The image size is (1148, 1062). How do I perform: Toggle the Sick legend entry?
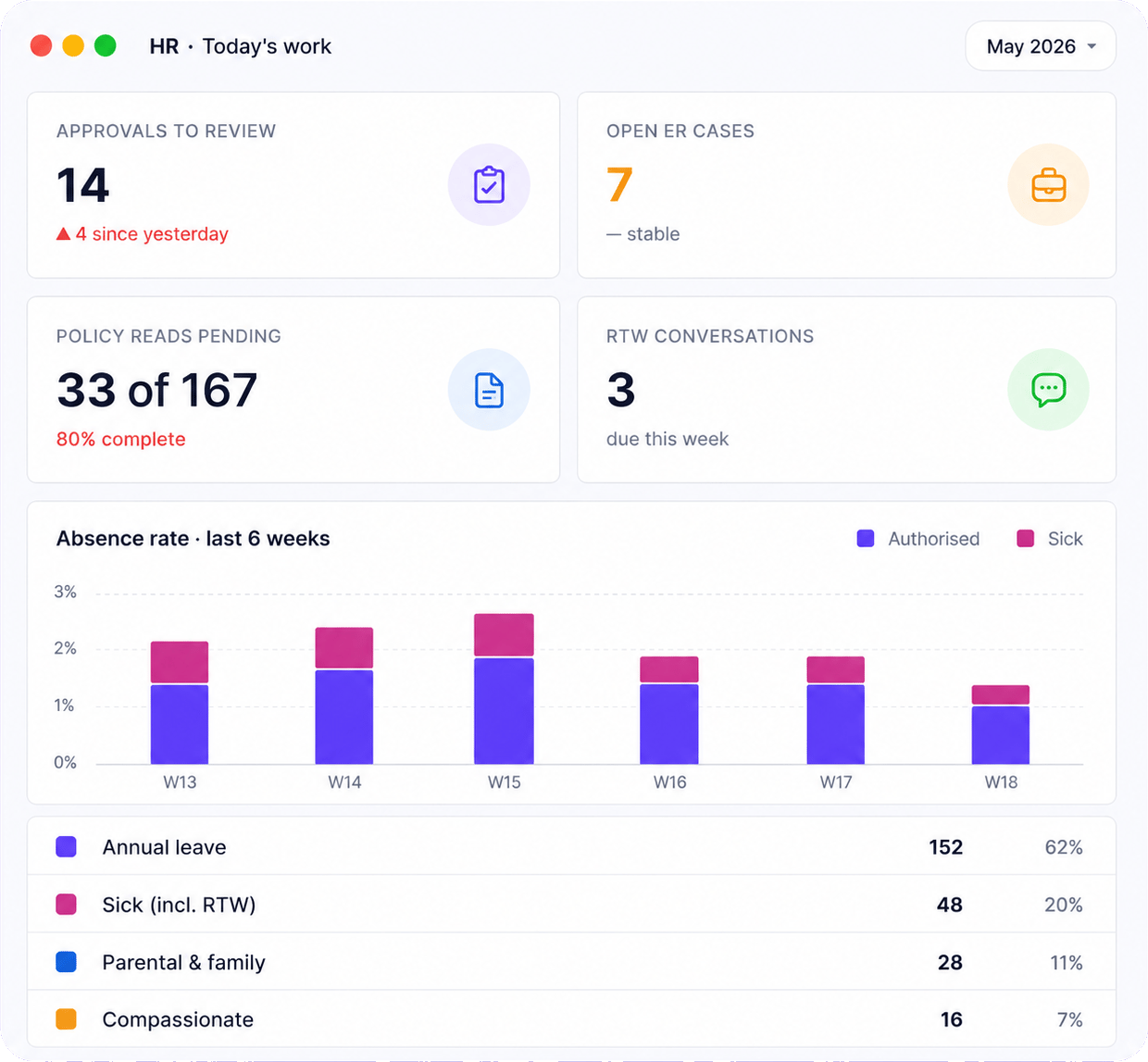pos(1049,539)
